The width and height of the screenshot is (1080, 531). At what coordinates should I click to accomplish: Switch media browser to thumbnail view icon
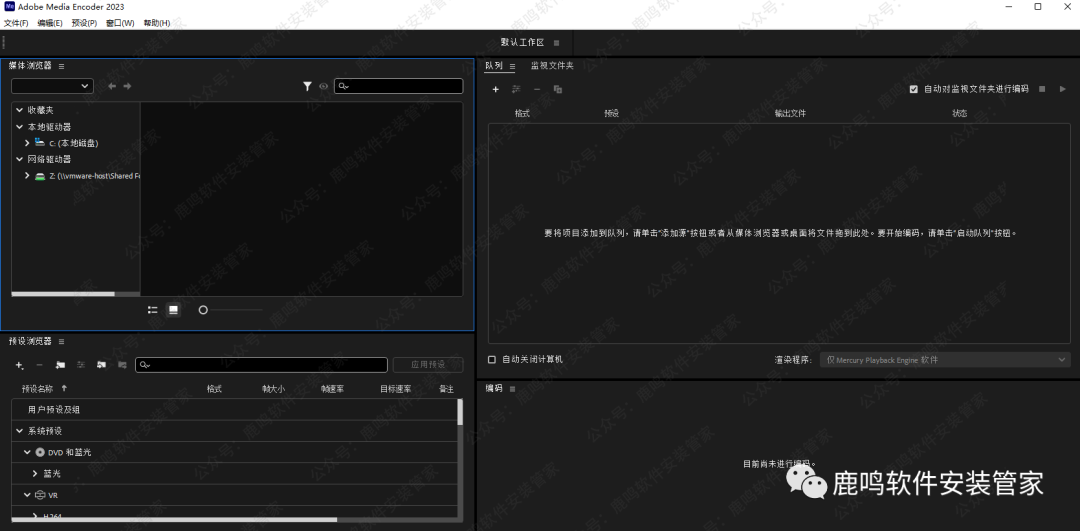point(174,310)
